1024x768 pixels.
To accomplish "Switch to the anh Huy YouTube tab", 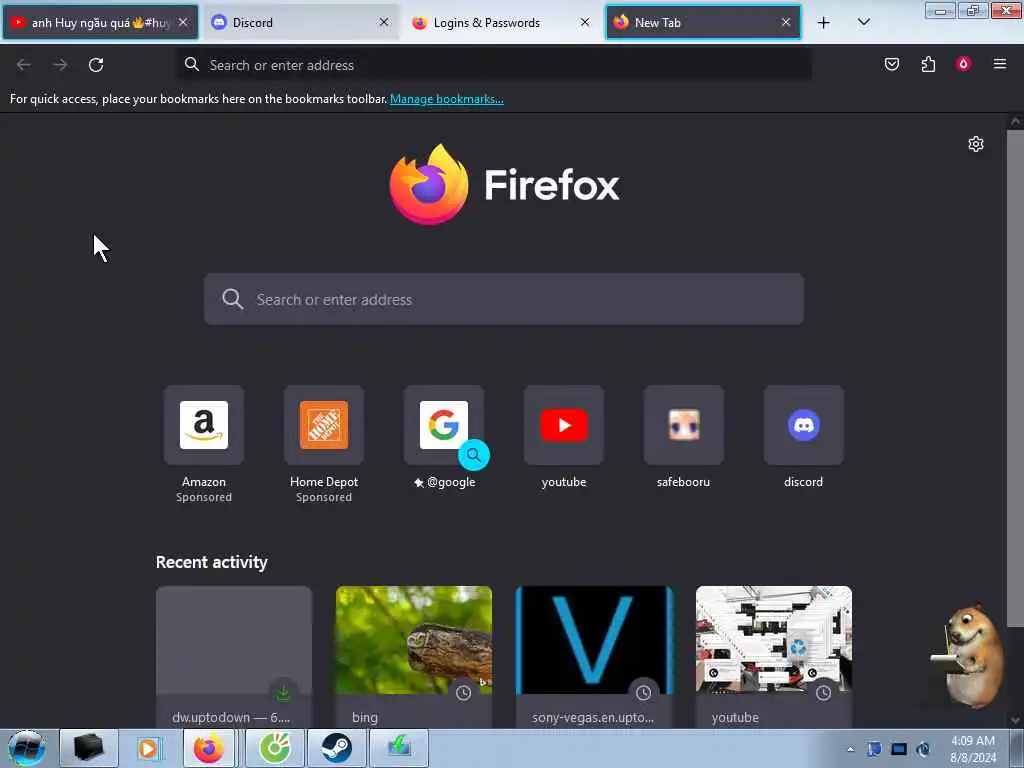I will pyautogui.click(x=100, y=23).
